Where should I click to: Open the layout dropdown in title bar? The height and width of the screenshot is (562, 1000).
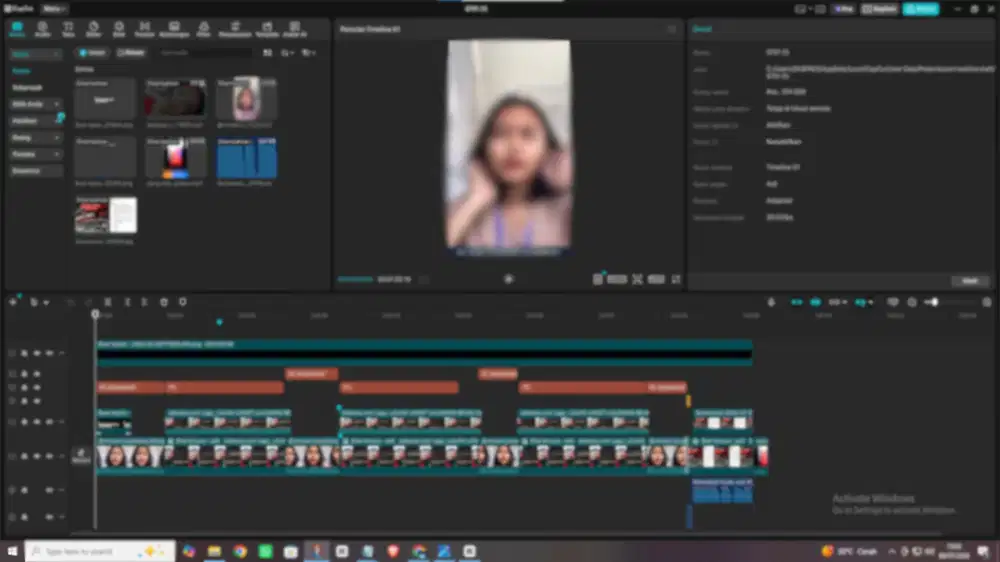[804, 9]
